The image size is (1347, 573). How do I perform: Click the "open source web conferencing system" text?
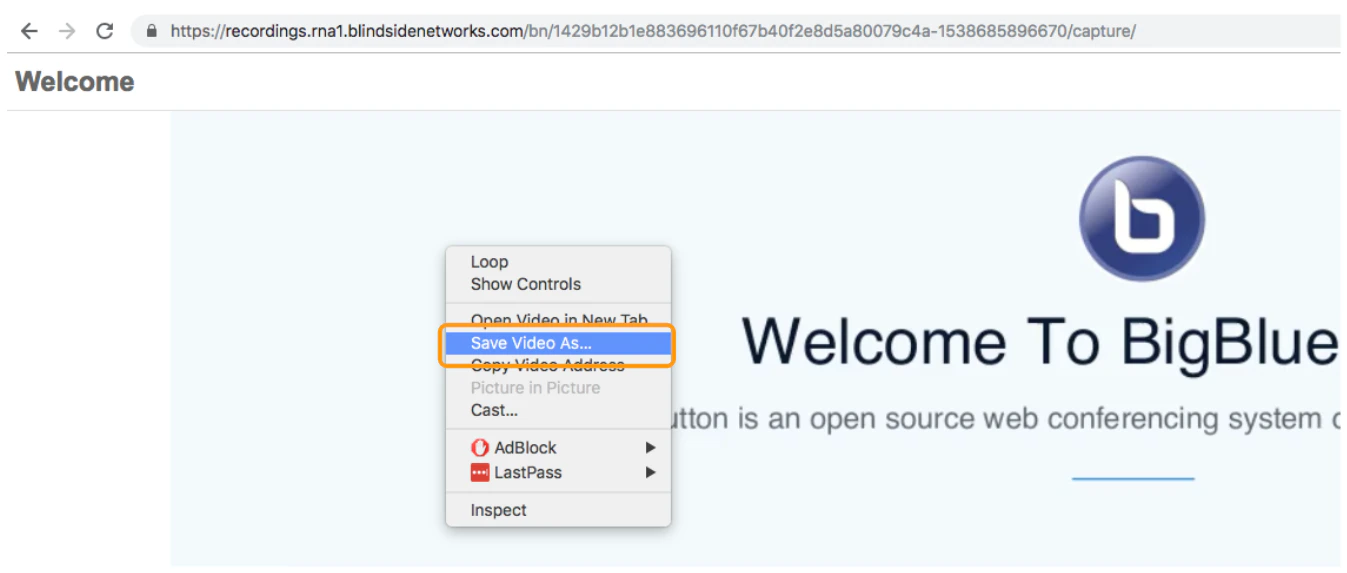pos(1064,418)
